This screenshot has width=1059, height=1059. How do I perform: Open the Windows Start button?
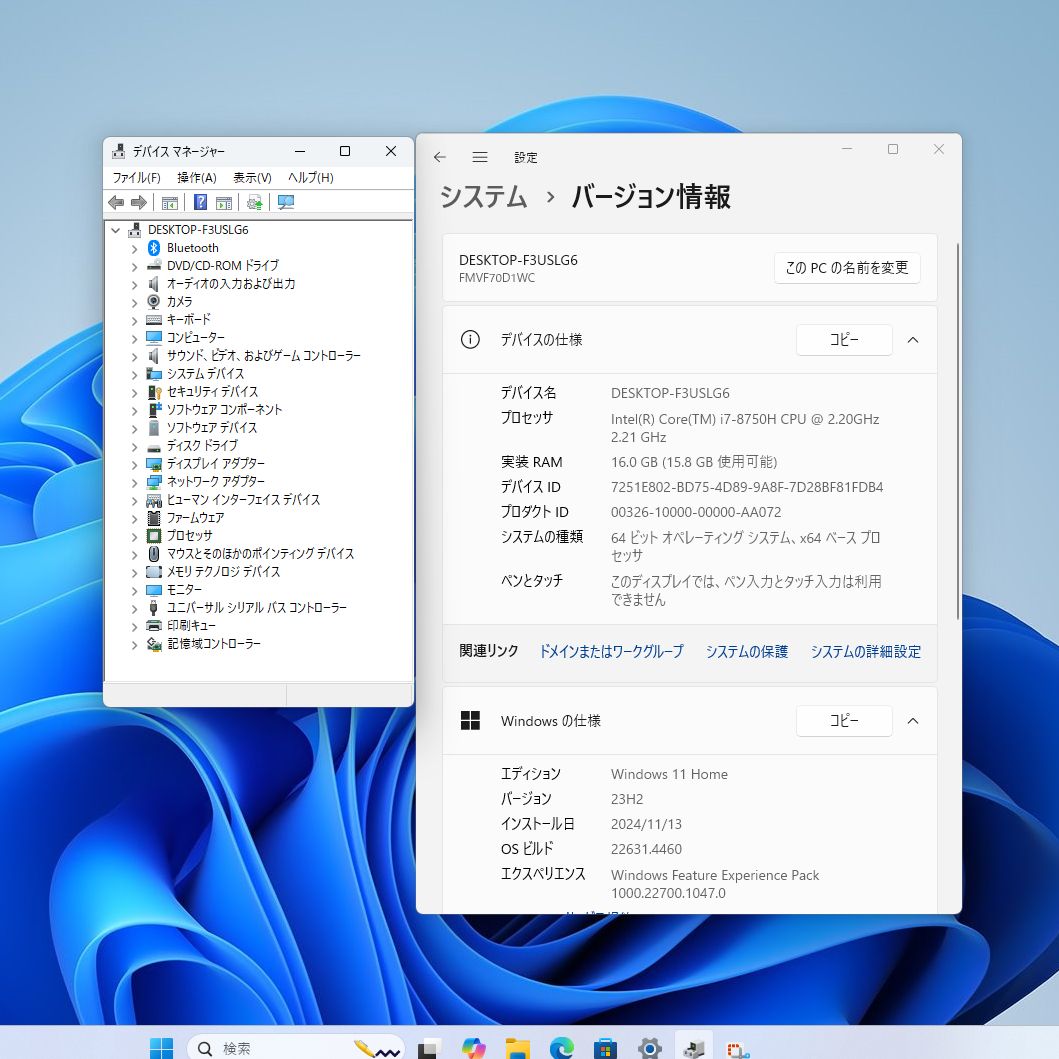(x=161, y=1048)
